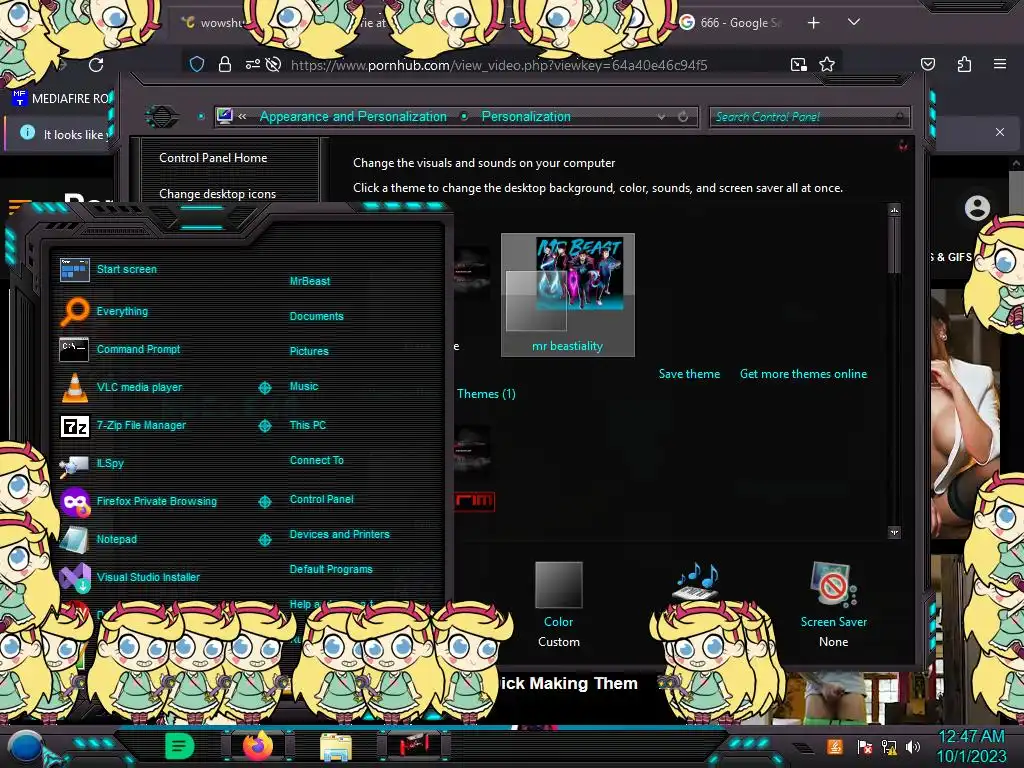1024x768 pixels.
Task: Expand Notepad jump list arrow
Action: pyautogui.click(x=264, y=540)
